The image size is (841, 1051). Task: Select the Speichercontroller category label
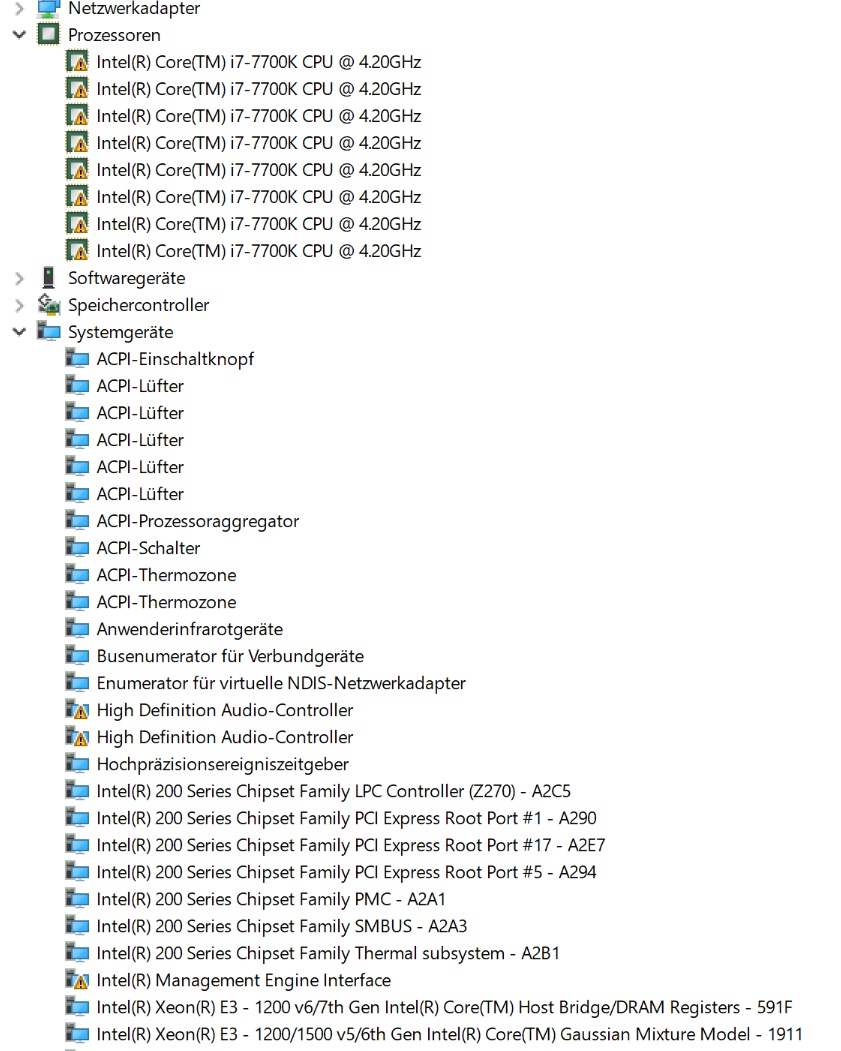(139, 305)
